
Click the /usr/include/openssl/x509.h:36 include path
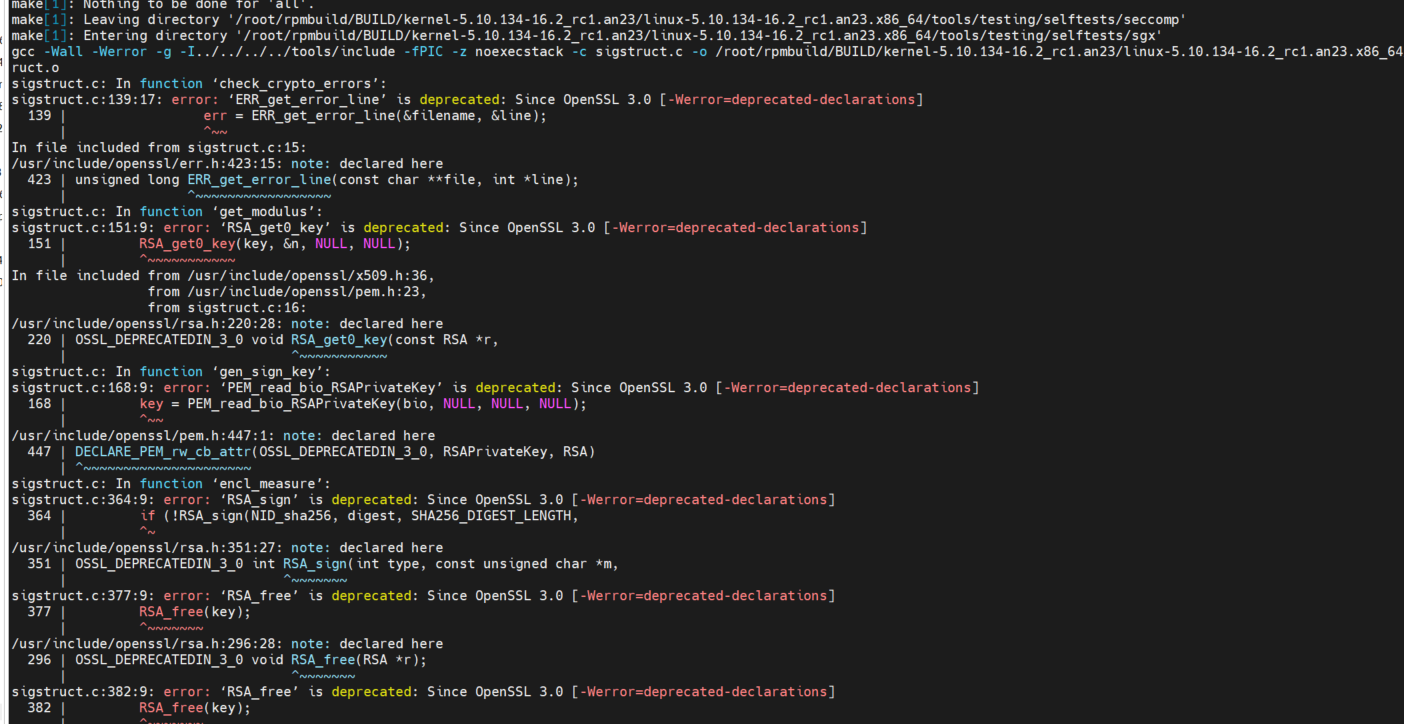pyautogui.click(x=290, y=276)
